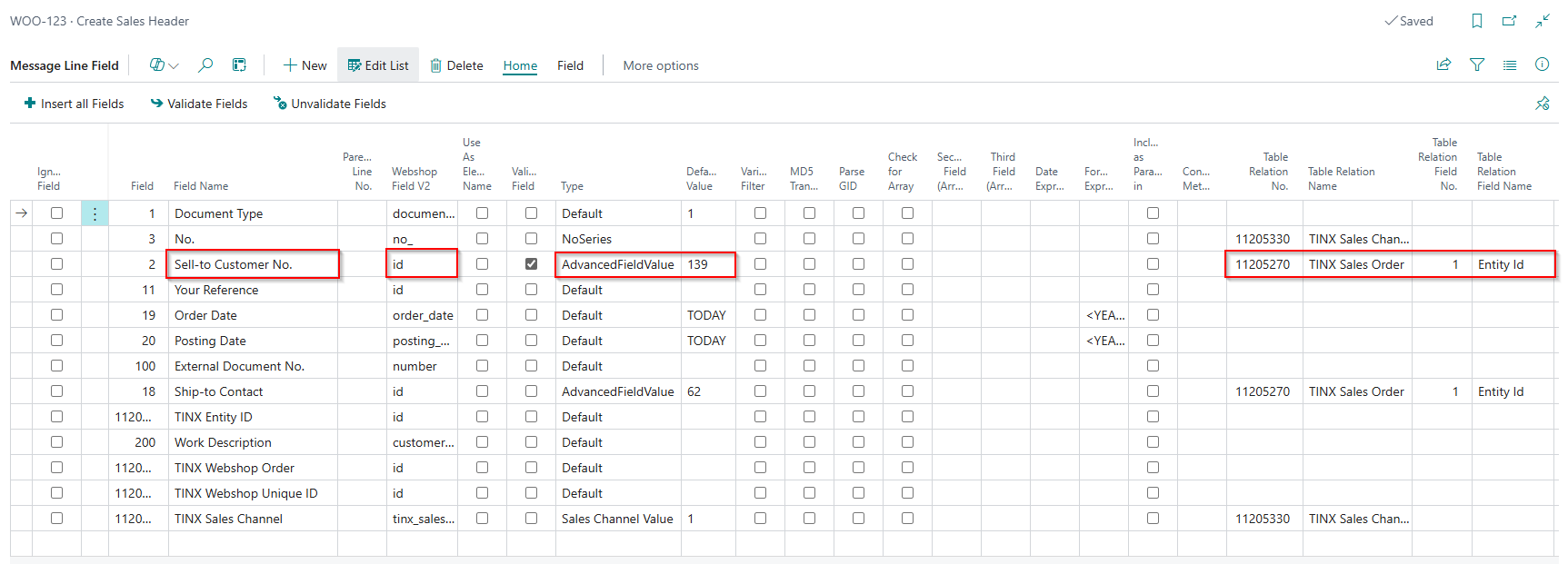1568x564 pixels.
Task: Click the New button
Action: [x=305, y=65]
